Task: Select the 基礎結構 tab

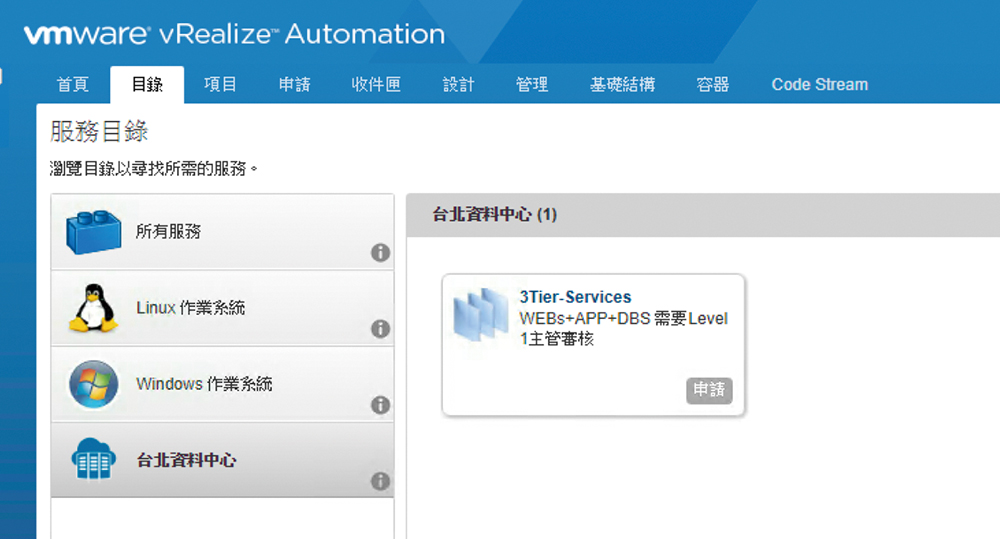Action: pos(622,85)
